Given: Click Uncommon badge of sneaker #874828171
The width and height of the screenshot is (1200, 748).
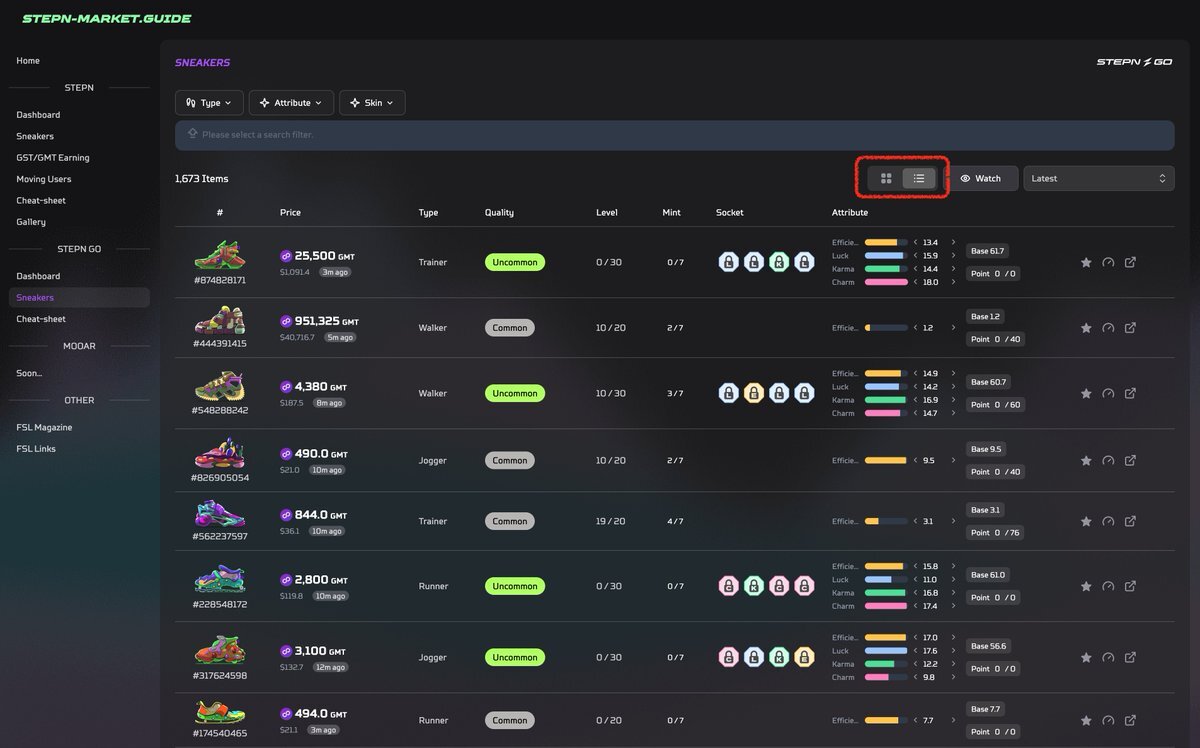Looking at the screenshot, I should click(515, 262).
